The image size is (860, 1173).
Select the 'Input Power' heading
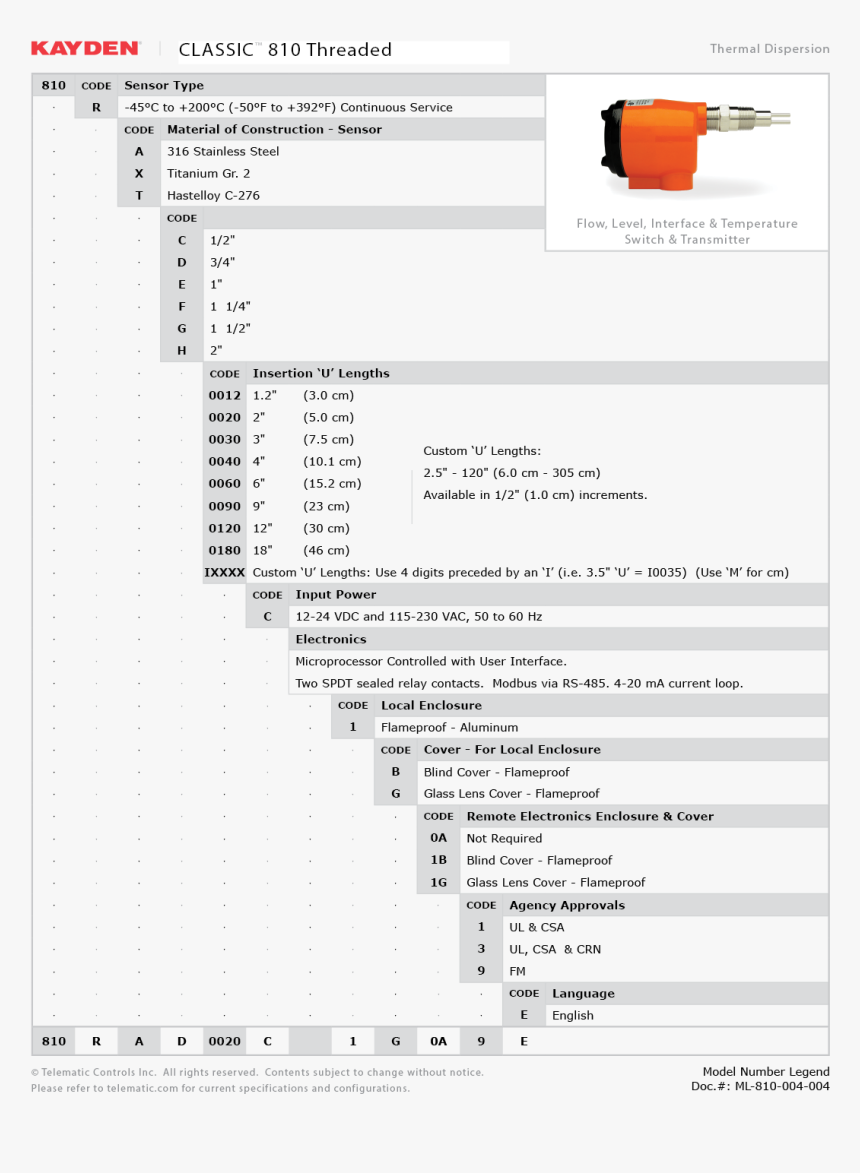tap(336, 595)
